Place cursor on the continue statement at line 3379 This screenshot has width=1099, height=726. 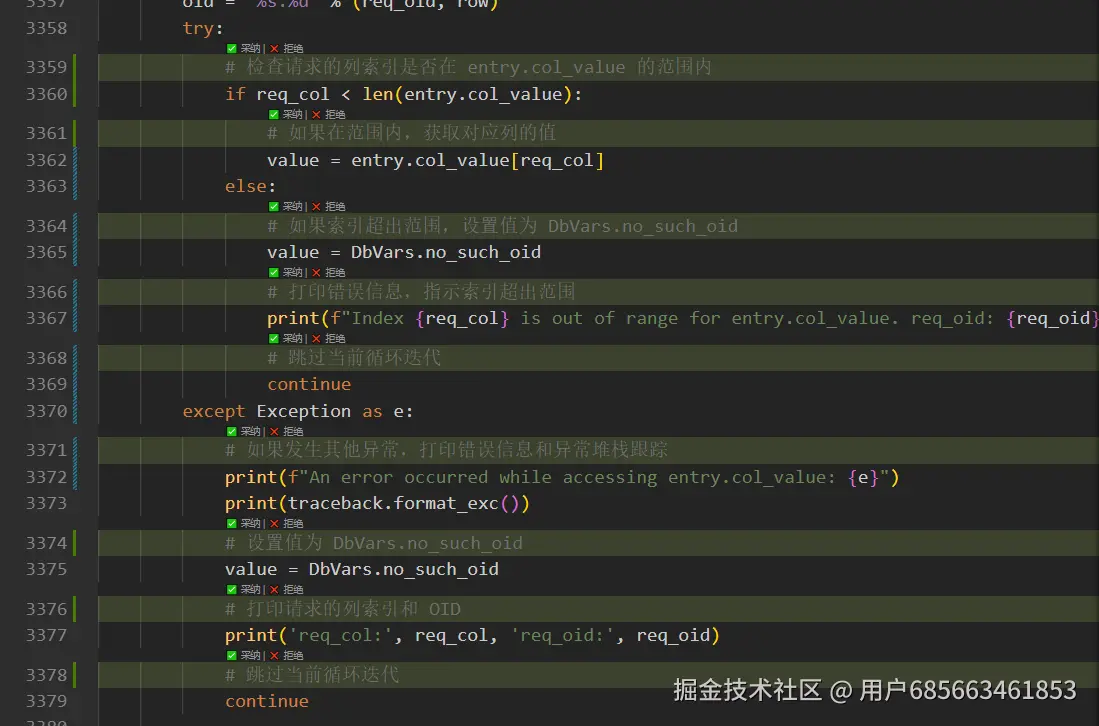(267, 700)
